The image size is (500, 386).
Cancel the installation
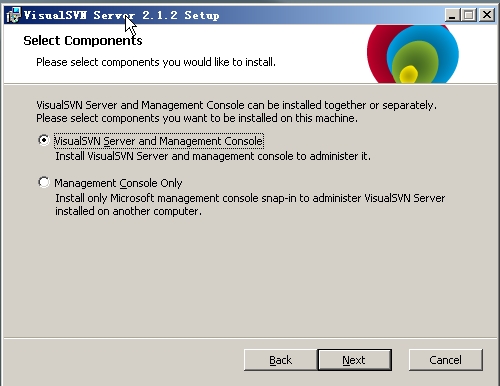coord(446,360)
